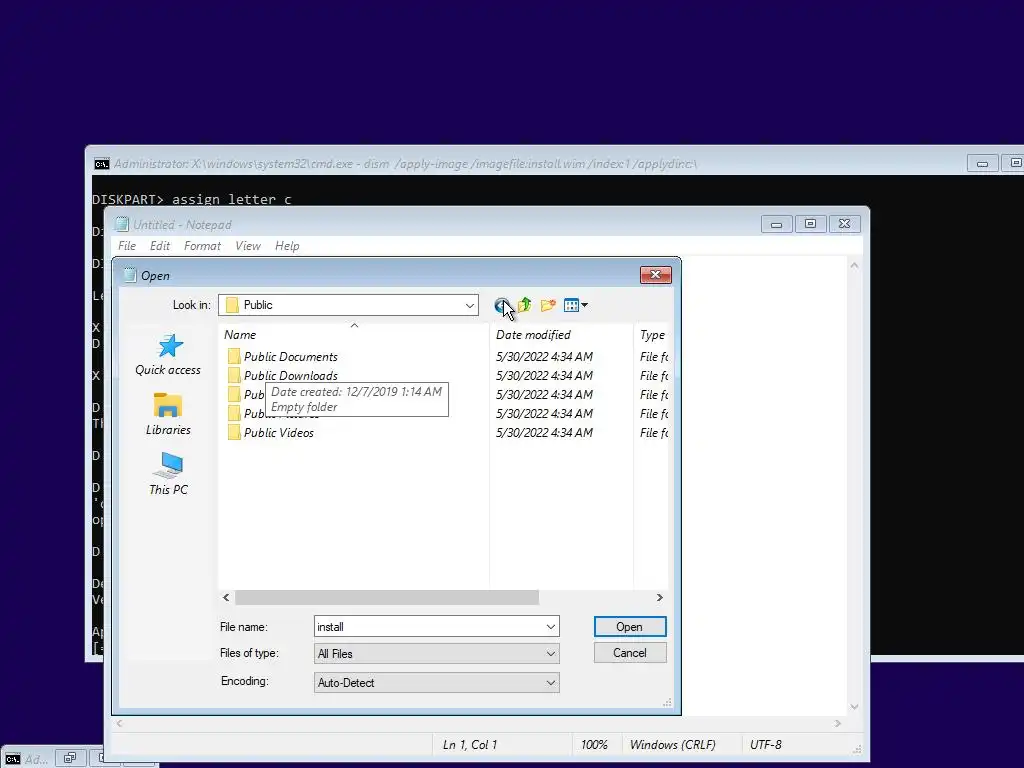Minimize the Notepad window

click(776, 224)
